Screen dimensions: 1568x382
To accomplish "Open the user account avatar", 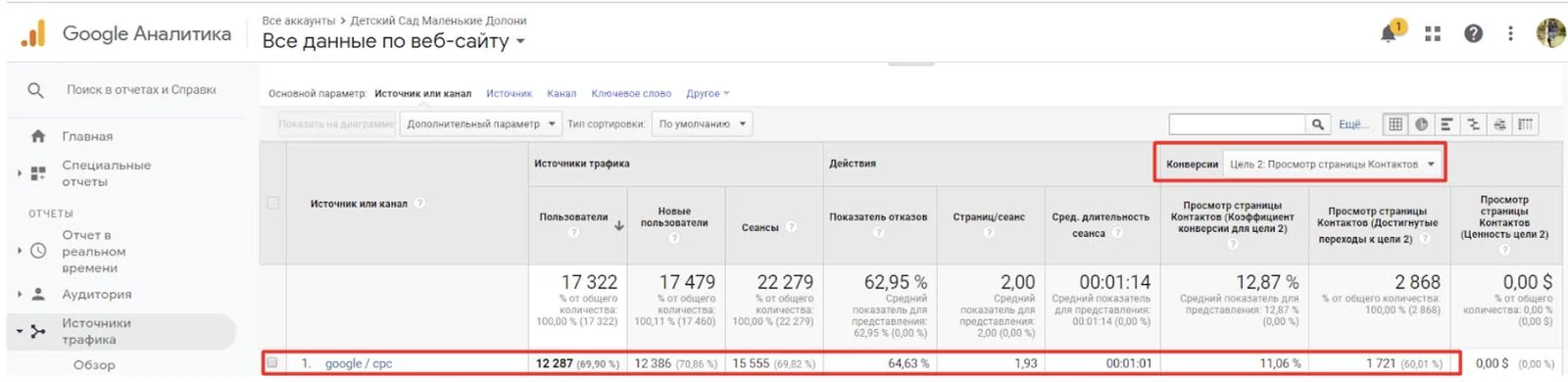I will [1550, 33].
